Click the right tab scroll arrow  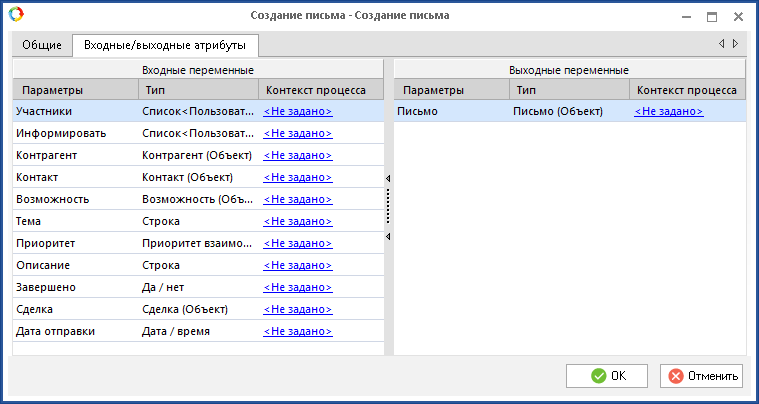tap(736, 44)
